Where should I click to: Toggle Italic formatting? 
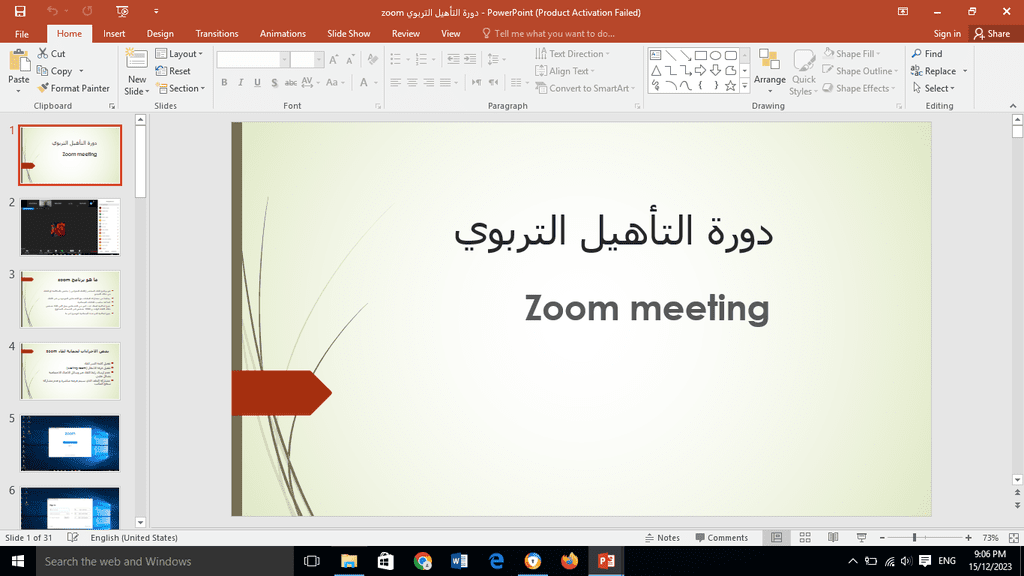[240, 82]
